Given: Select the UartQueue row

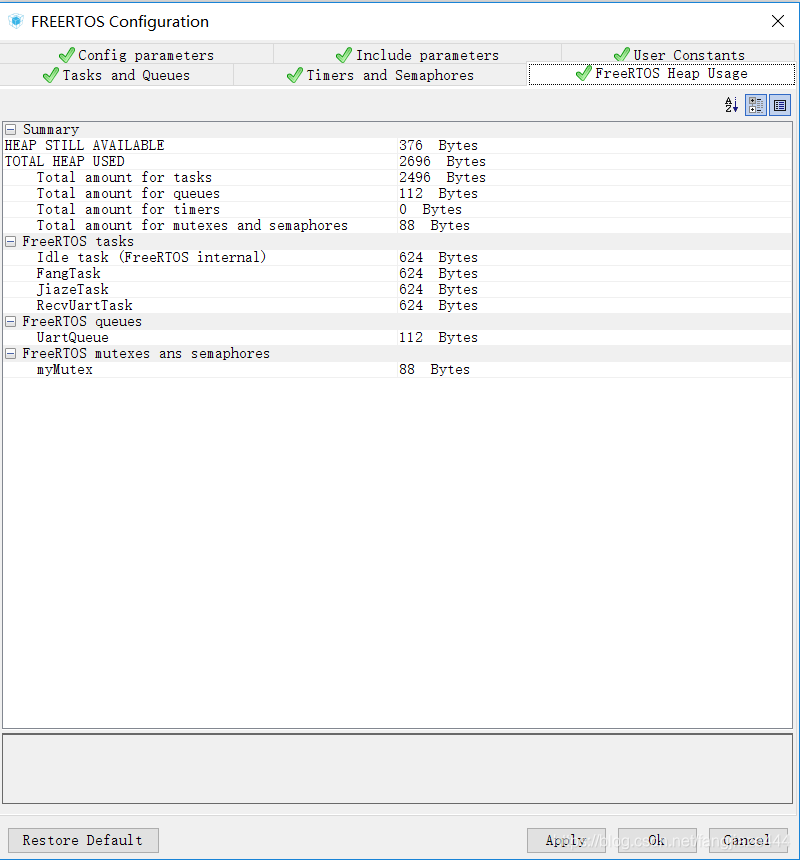Looking at the screenshot, I should click(397, 337).
